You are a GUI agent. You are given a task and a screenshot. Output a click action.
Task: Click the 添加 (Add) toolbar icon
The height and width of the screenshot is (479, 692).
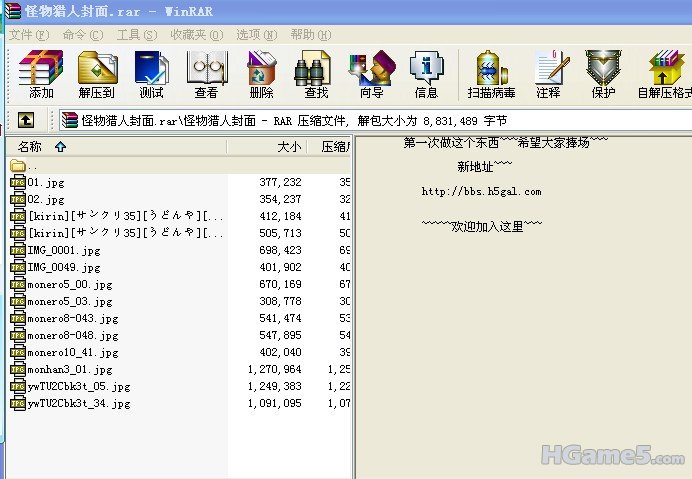(41, 75)
